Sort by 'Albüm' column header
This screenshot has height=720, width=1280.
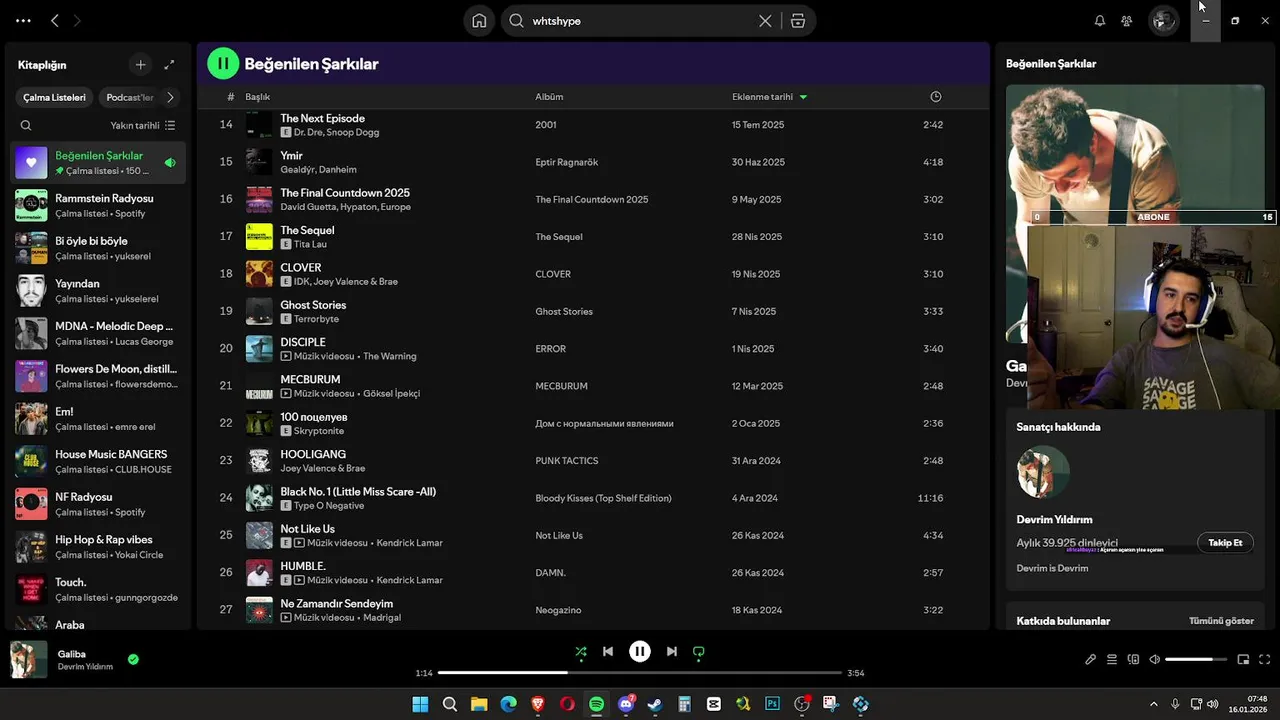click(x=549, y=97)
